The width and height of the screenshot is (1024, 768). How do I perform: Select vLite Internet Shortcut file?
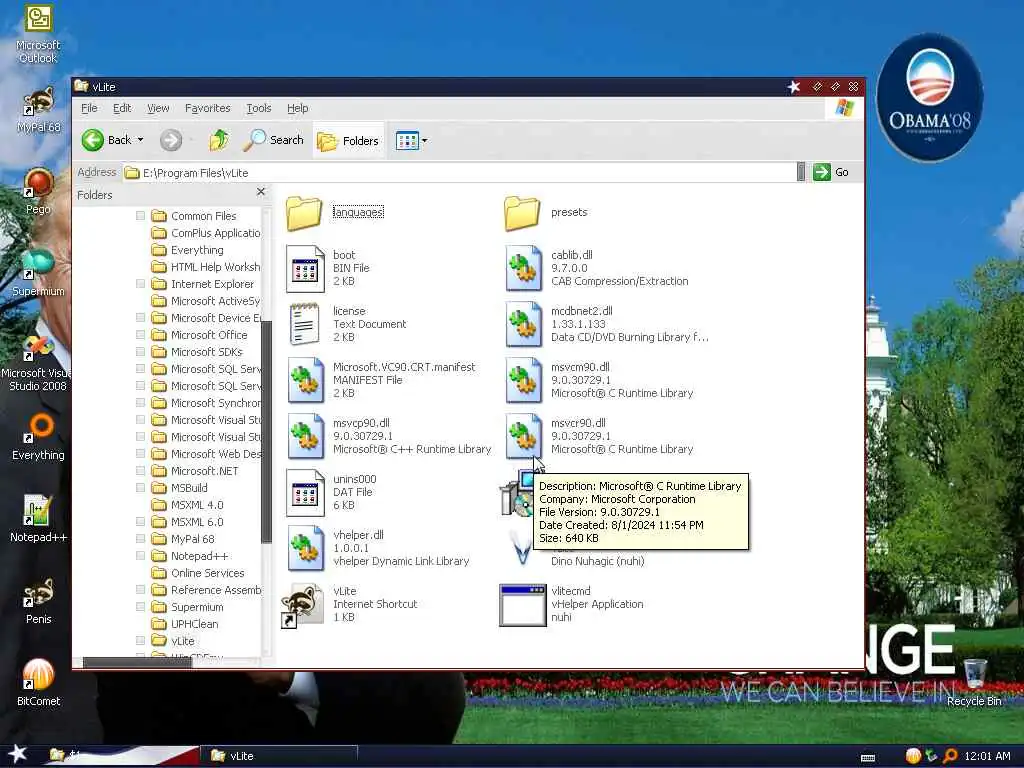[302, 605]
